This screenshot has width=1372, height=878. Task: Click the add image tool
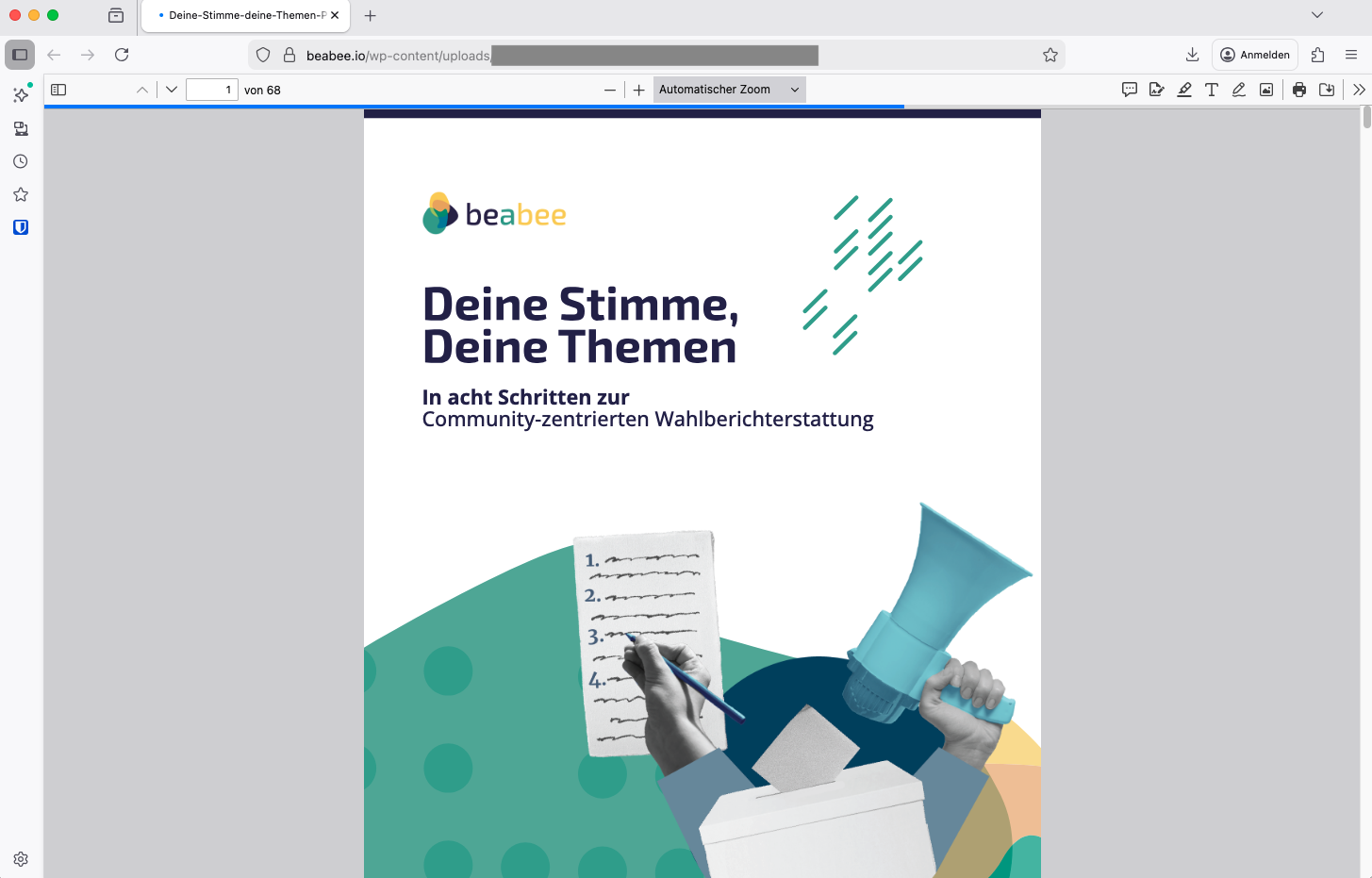1266,90
